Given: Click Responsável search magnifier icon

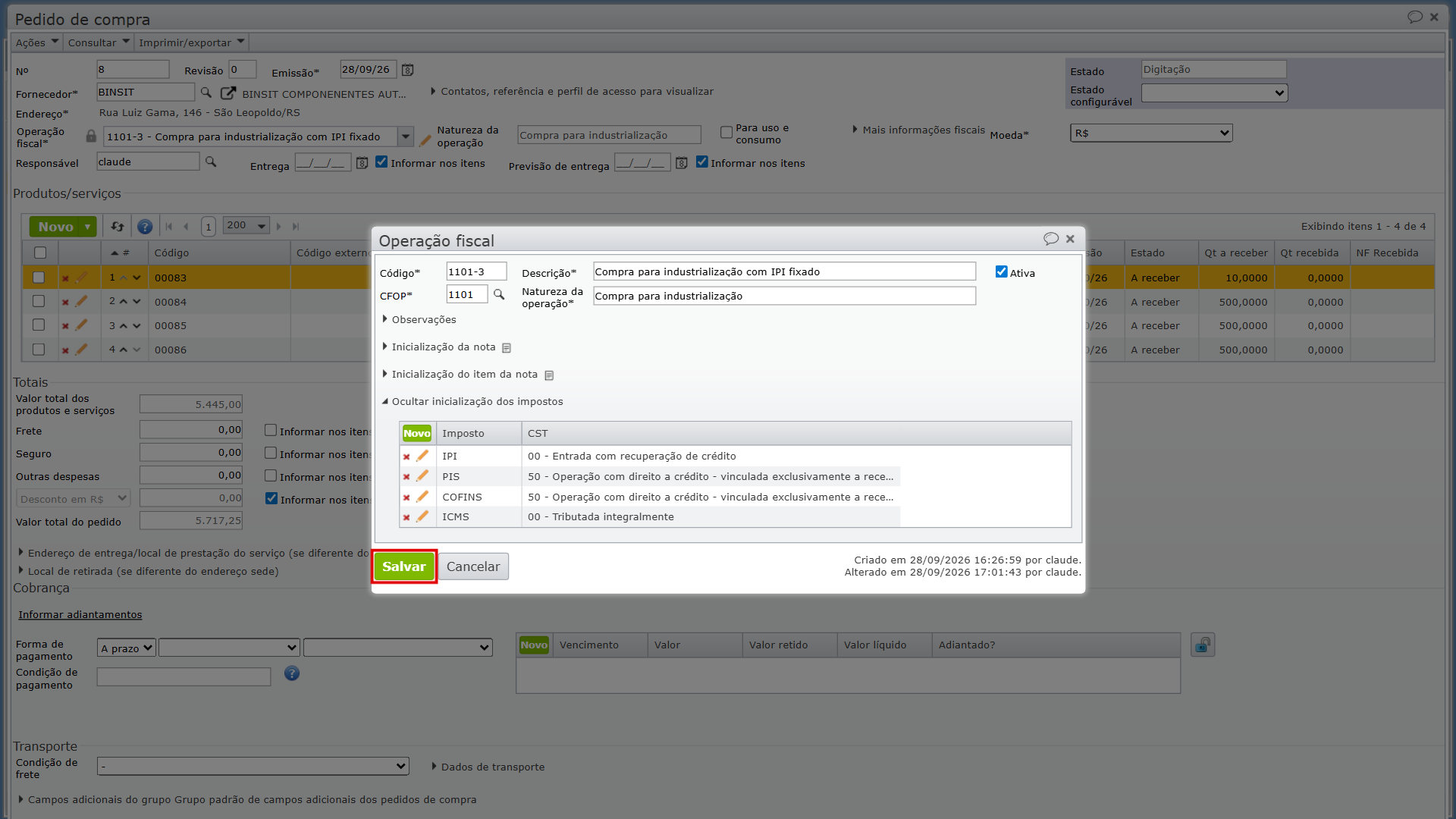Looking at the screenshot, I should [211, 162].
